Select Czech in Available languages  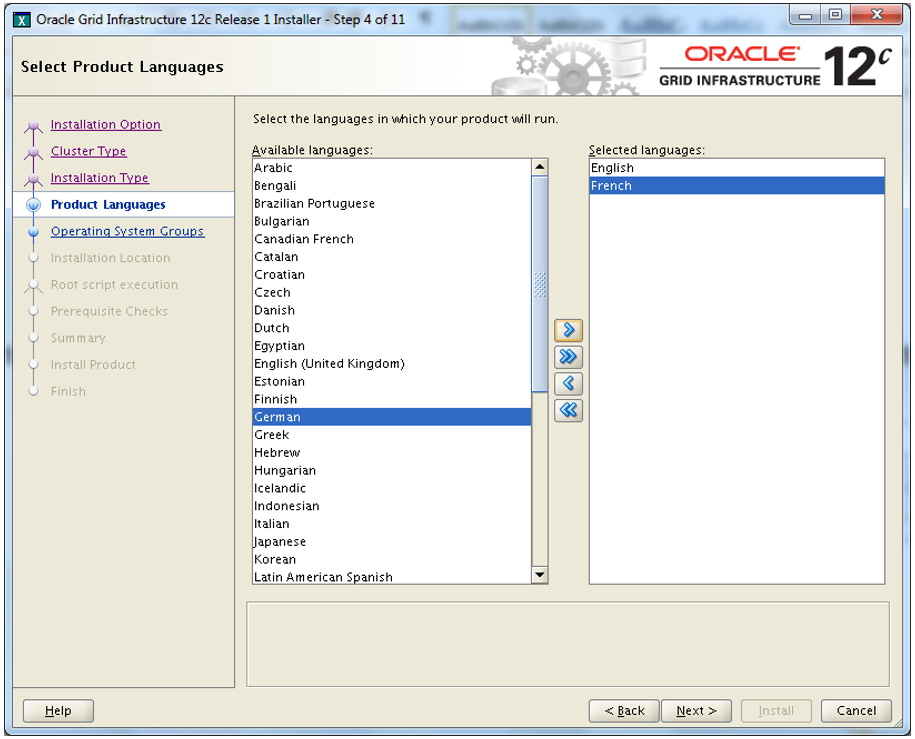[392, 292]
